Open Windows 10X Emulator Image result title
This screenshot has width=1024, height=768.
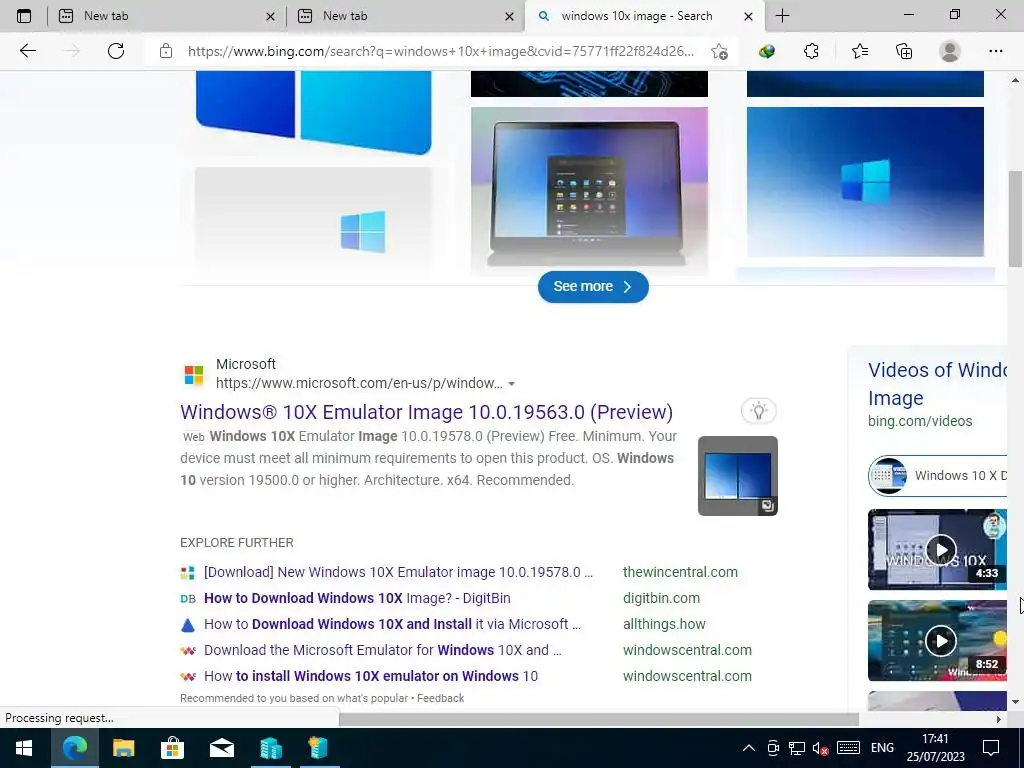pyautogui.click(x=426, y=412)
